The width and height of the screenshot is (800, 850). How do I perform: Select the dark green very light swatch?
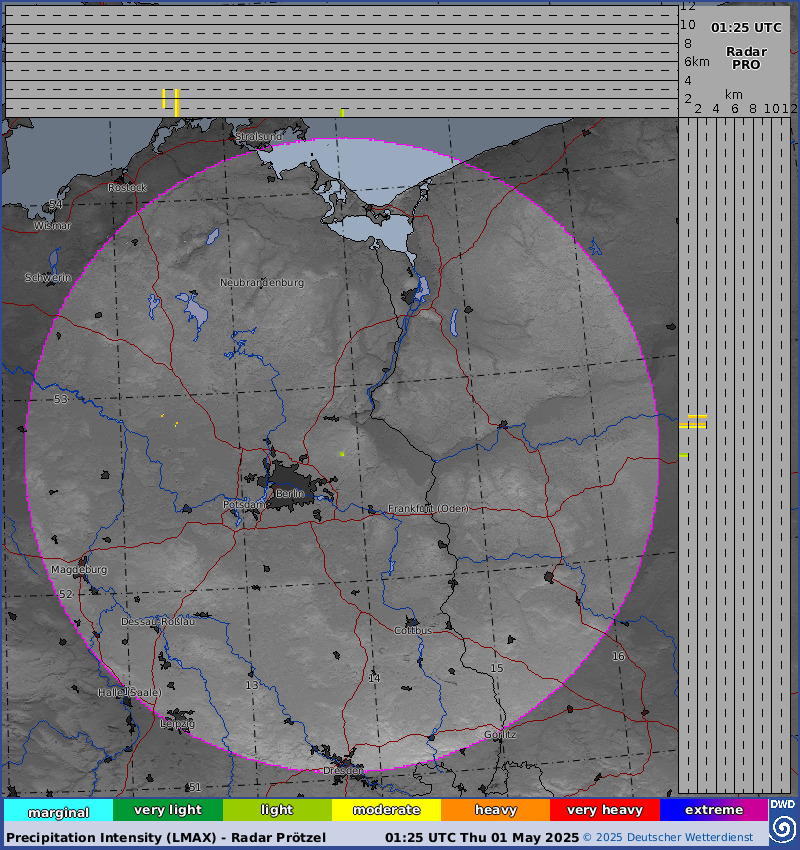click(x=167, y=810)
